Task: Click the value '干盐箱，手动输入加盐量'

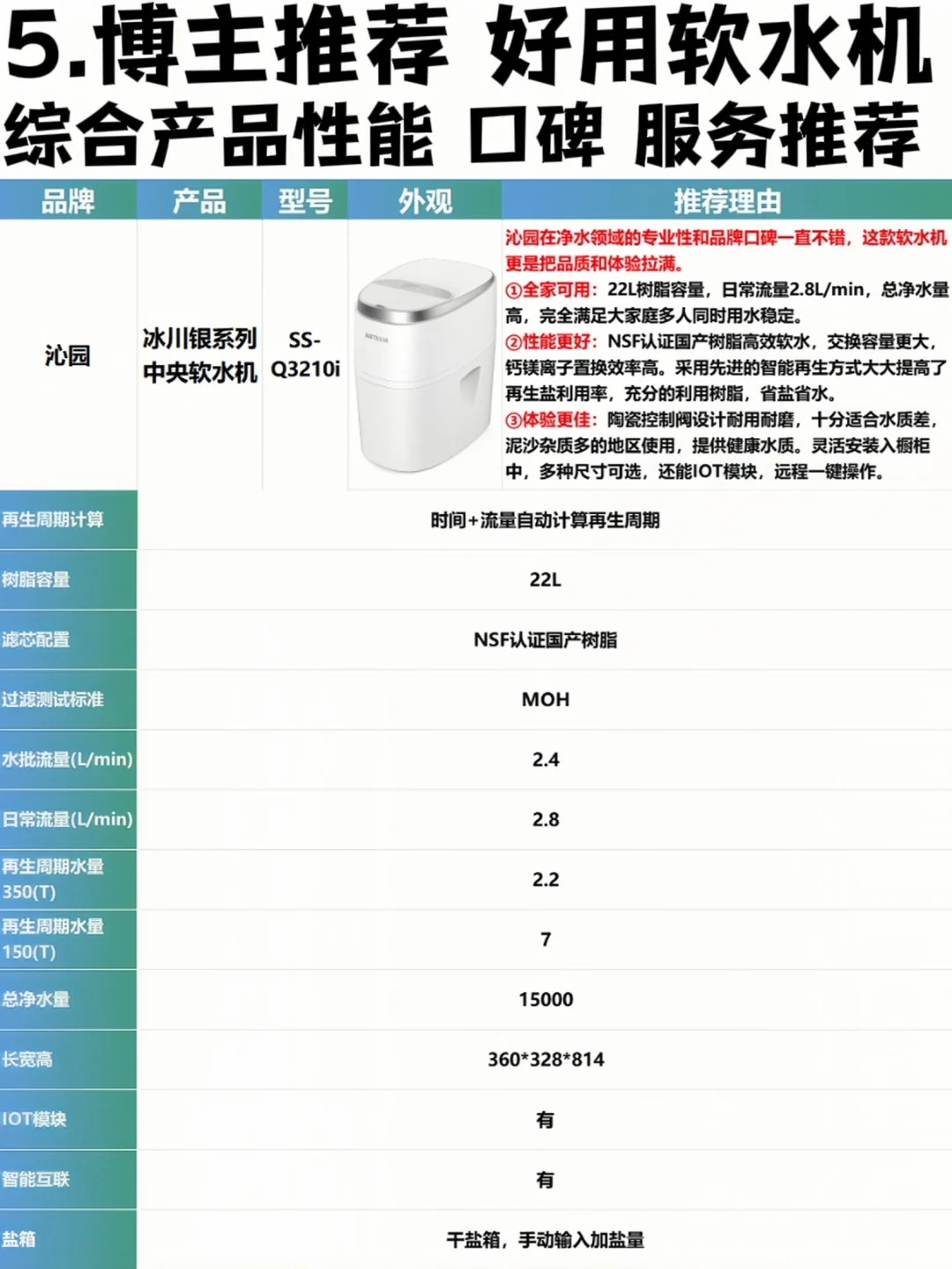Action: (x=545, y=1240)
